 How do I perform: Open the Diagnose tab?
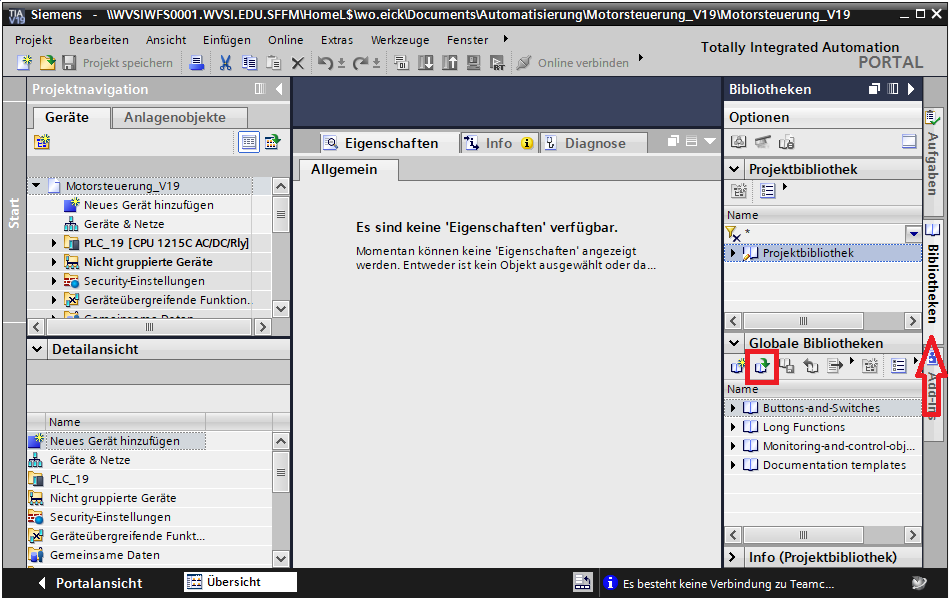[x=594, y=143]
